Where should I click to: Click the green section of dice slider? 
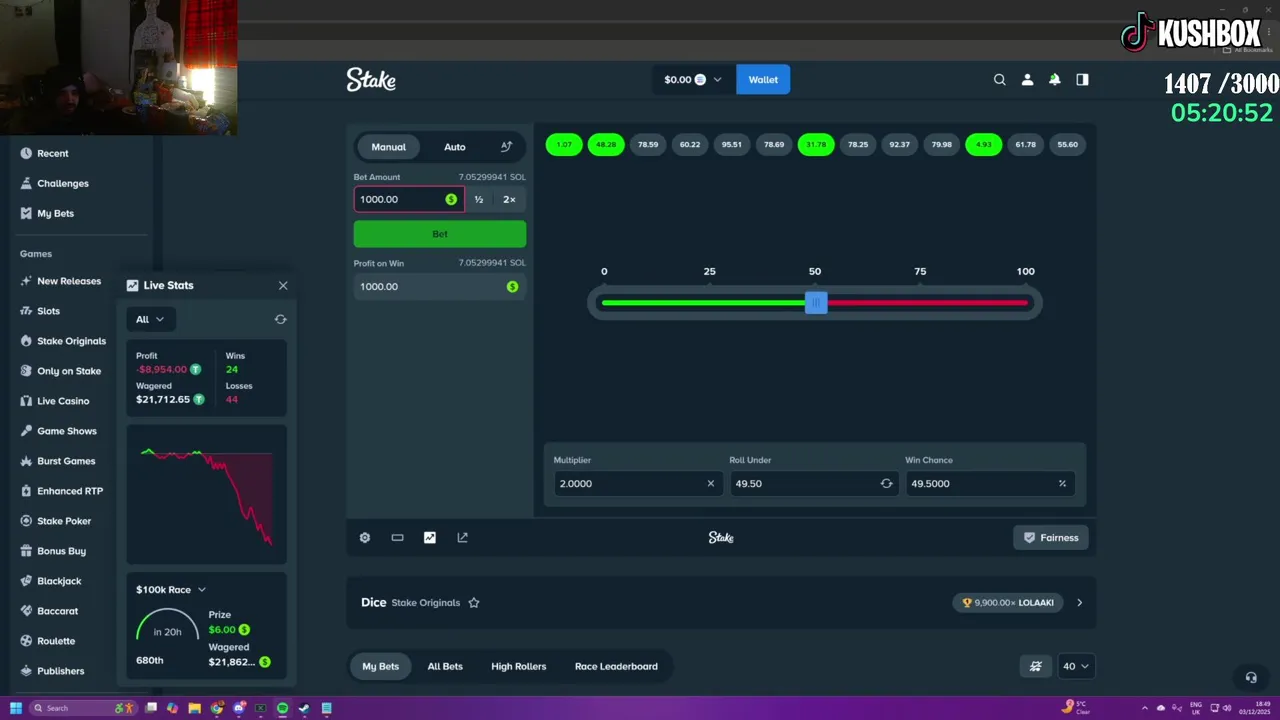click(x=703, y=302)
